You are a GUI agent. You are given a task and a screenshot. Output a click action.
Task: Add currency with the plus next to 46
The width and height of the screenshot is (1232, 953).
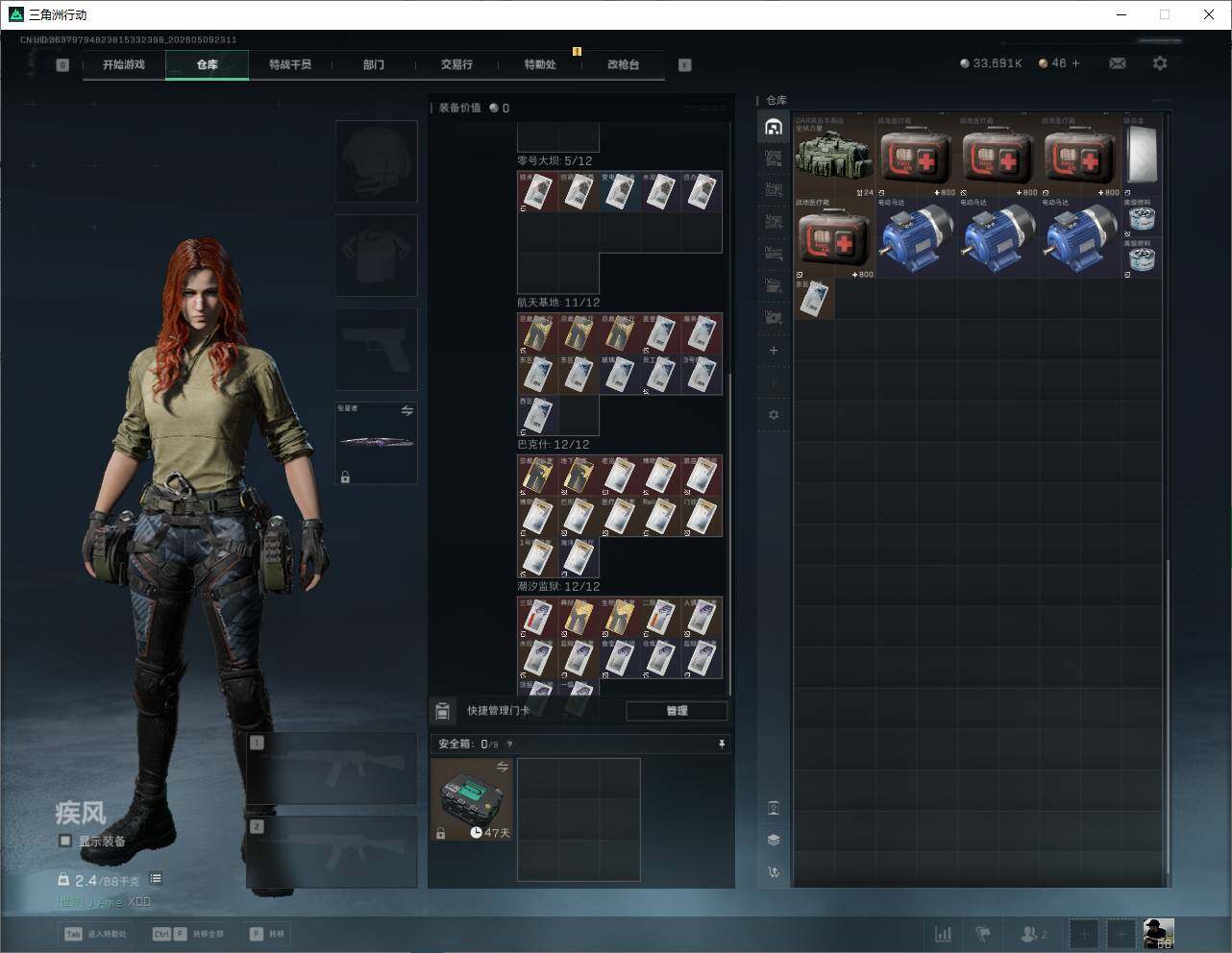(1075, 63)
